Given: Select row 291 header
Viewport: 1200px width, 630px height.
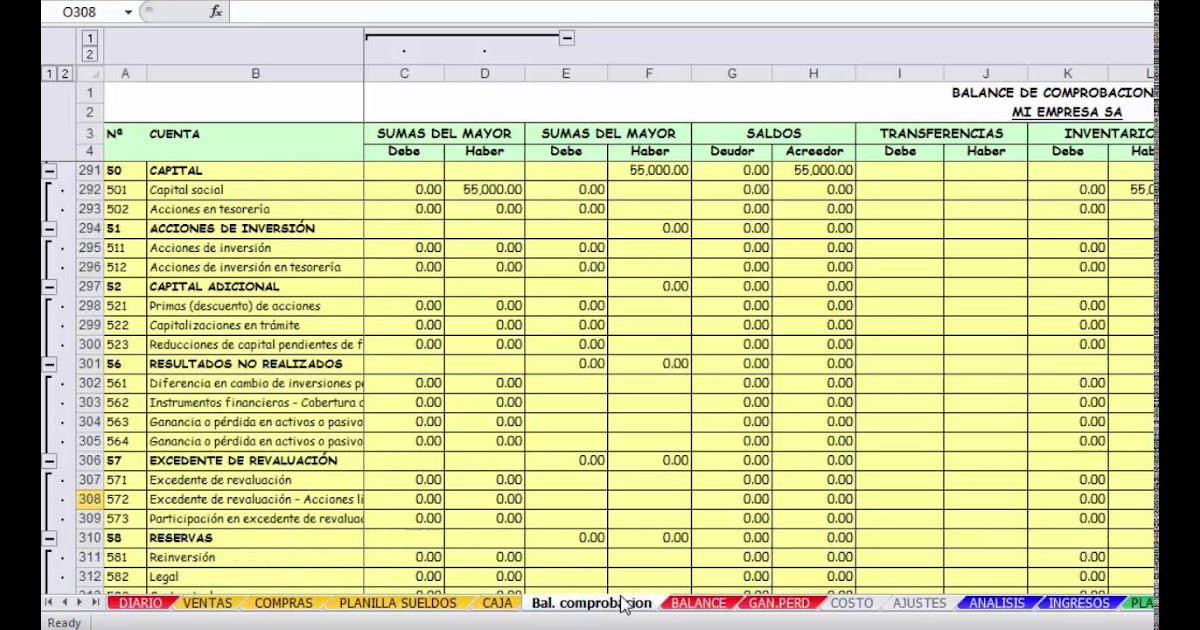Looking at the screenshot, I should click(90, 170).
